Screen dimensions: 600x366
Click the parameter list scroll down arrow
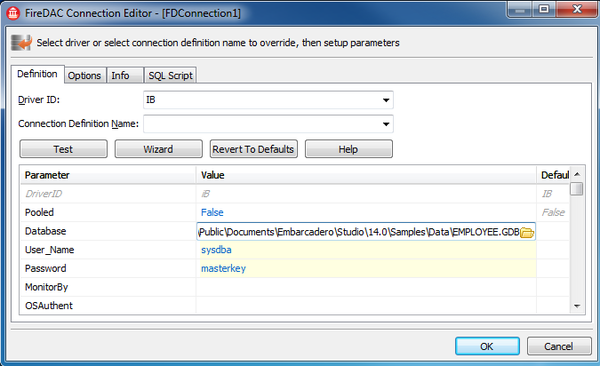point(577,306)
